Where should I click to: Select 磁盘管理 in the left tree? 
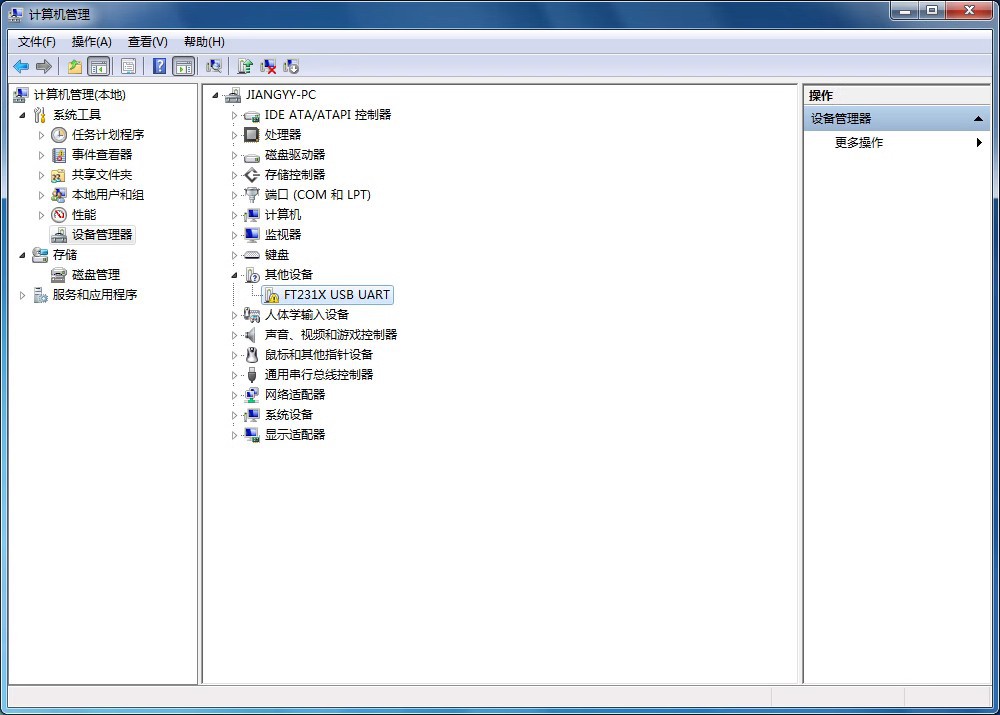tap(96, 275)
